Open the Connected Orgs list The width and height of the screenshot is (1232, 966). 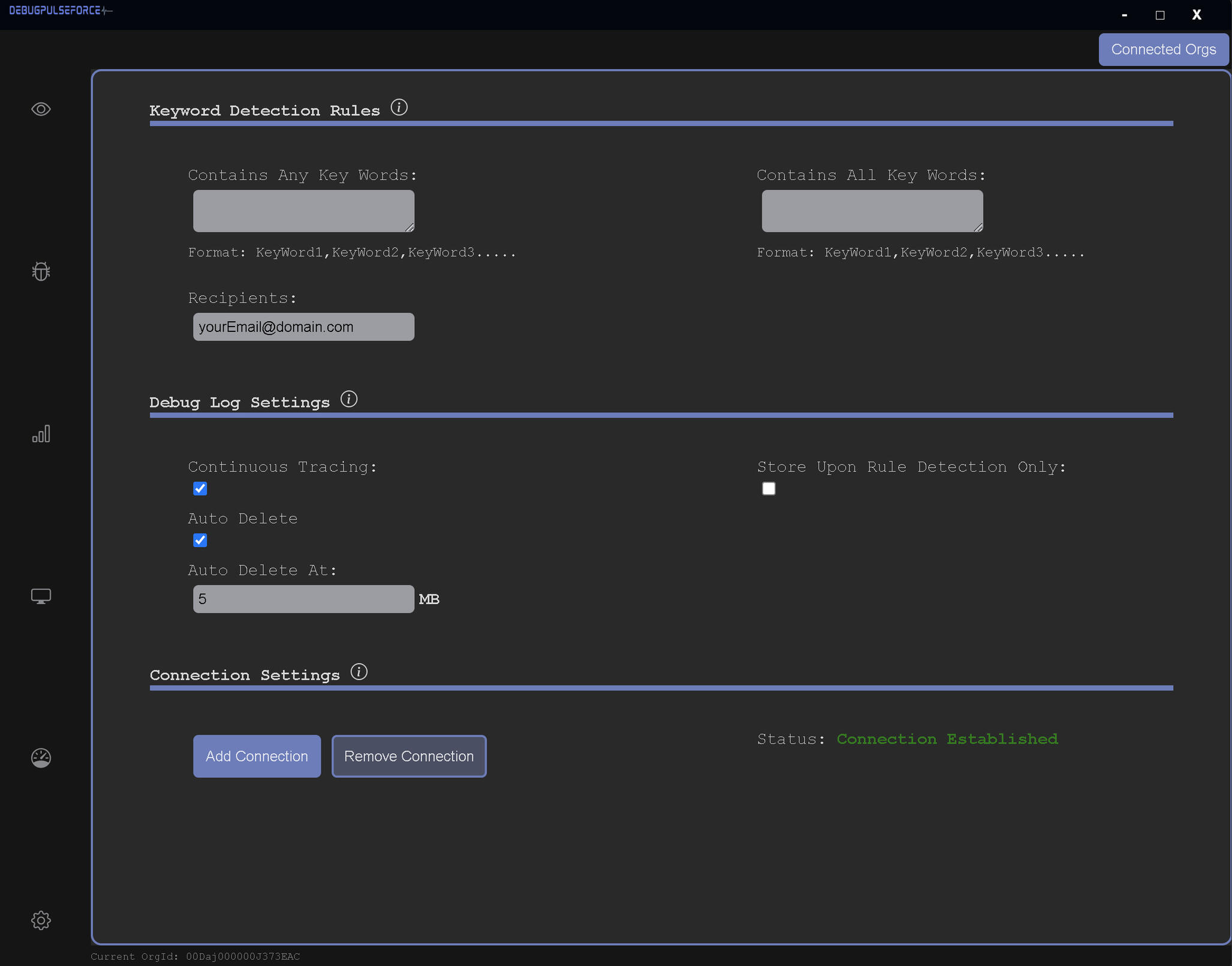coord(1163,49)
